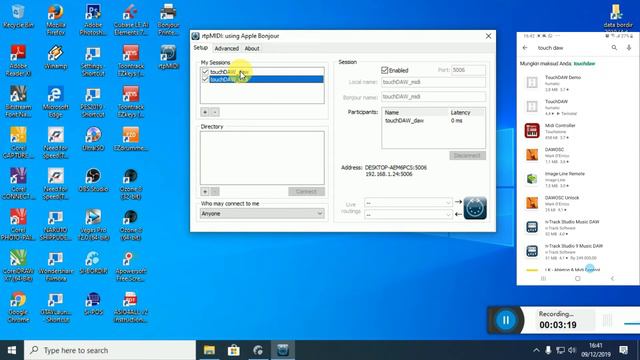Uncheck the Enabled checkbox in Session
Screen dimensions: 640x360
(384, 70)
